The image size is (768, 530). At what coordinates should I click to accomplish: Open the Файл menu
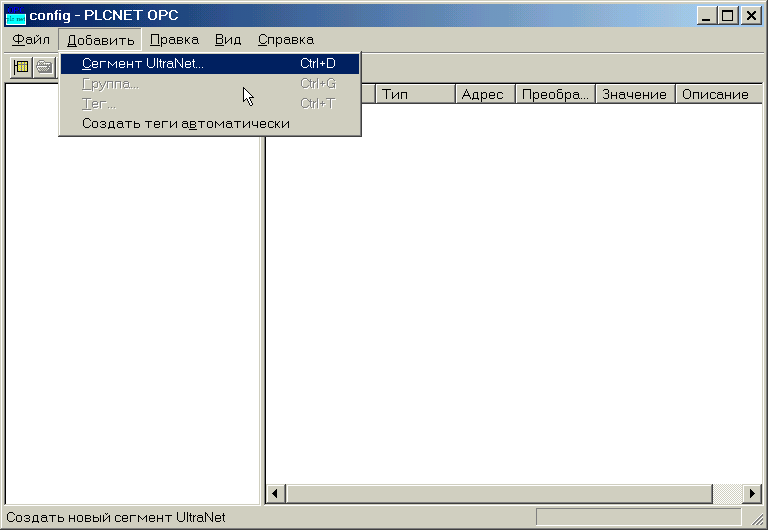31,40
